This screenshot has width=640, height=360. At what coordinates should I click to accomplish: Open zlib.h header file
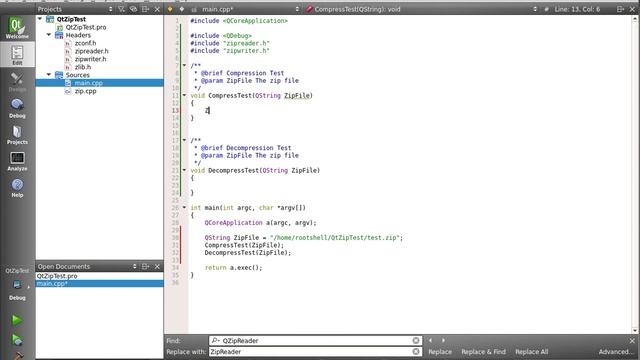(x=83, y=67)
